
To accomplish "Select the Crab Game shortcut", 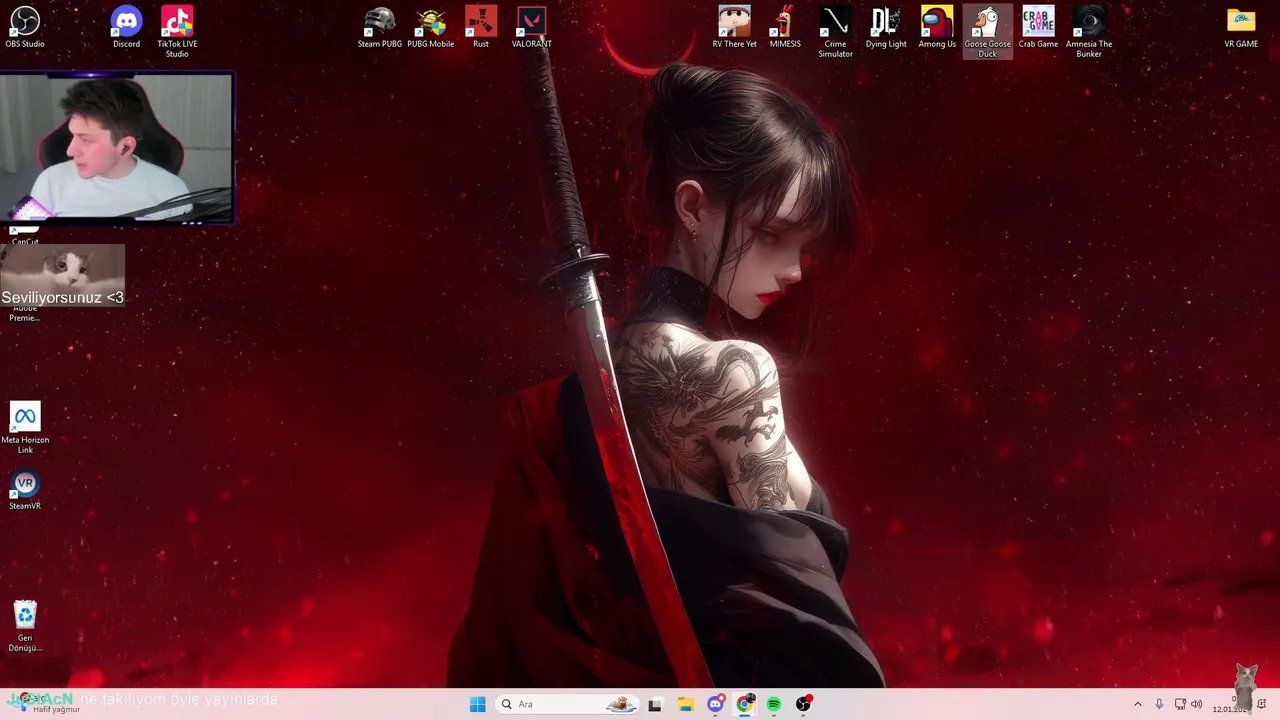I will [x=1038, y=27].
